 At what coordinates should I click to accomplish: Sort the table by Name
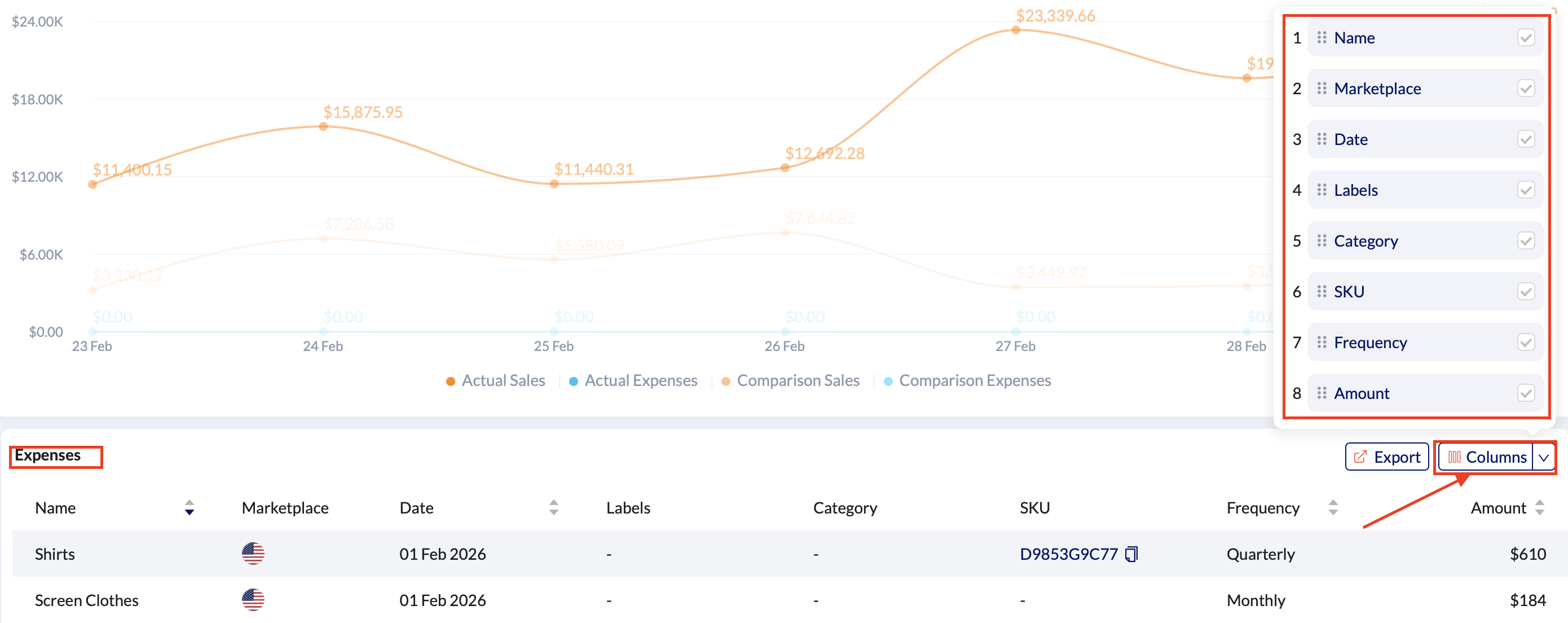[190, 507]
